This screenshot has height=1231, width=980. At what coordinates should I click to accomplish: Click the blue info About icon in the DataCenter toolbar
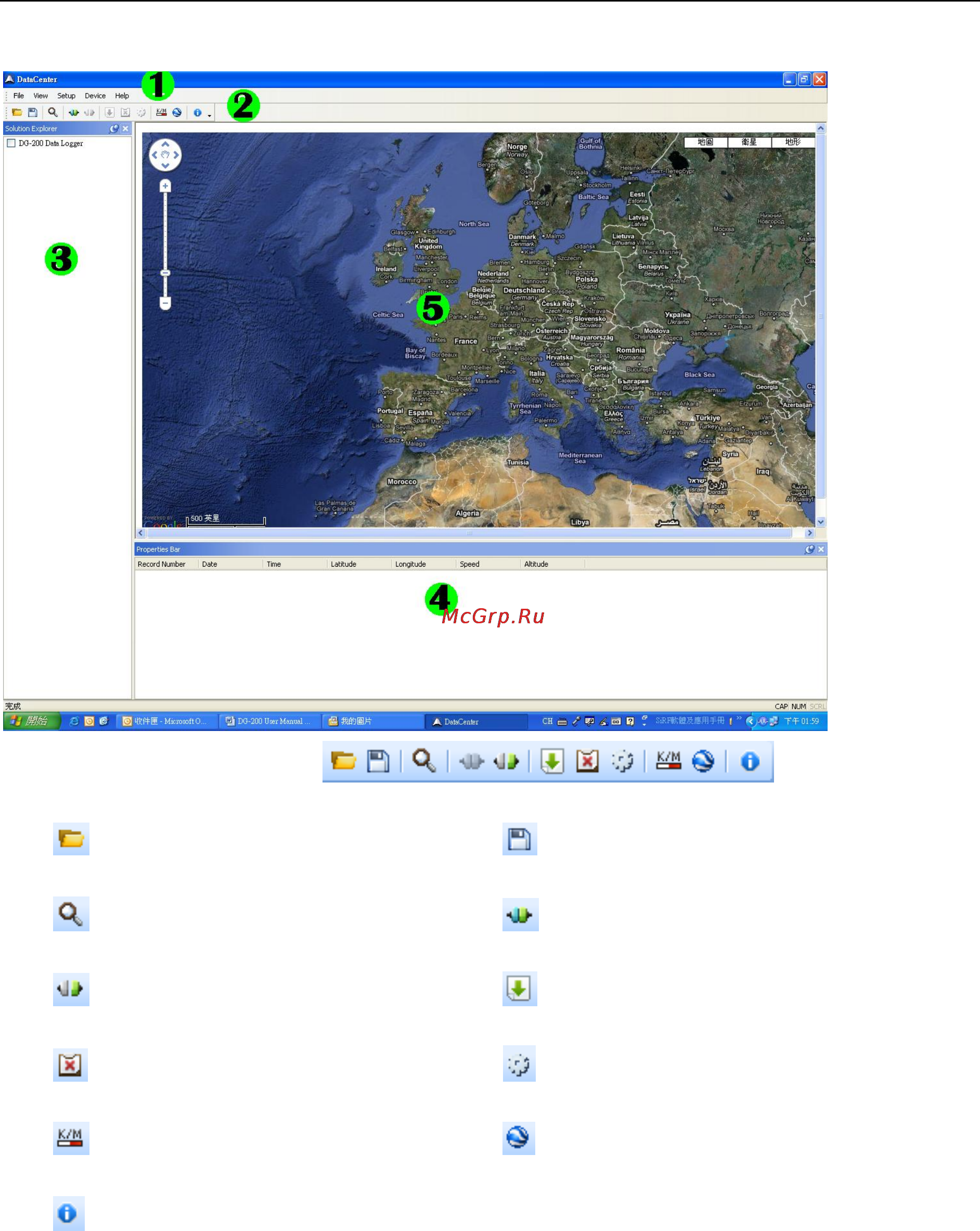pos(198,112)
